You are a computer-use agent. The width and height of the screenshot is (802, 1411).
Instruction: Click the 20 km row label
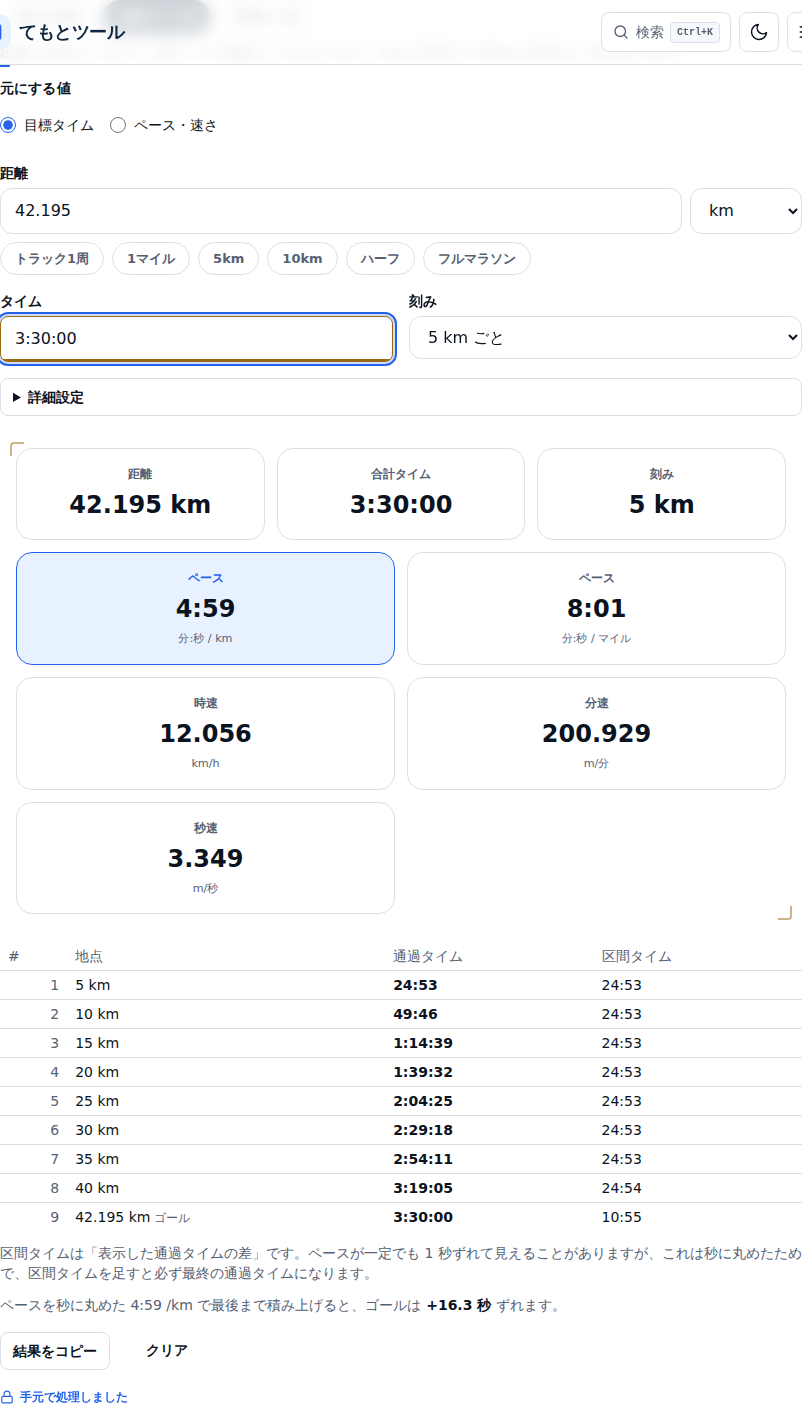tap(97, 1072)
